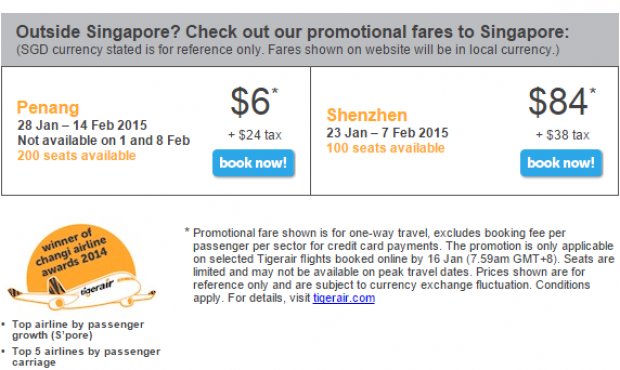Viewport: 620px width, 370px height.
Task: Click the 23 Jan – 7 Feb 2015 dates
Action: (387, 133)
